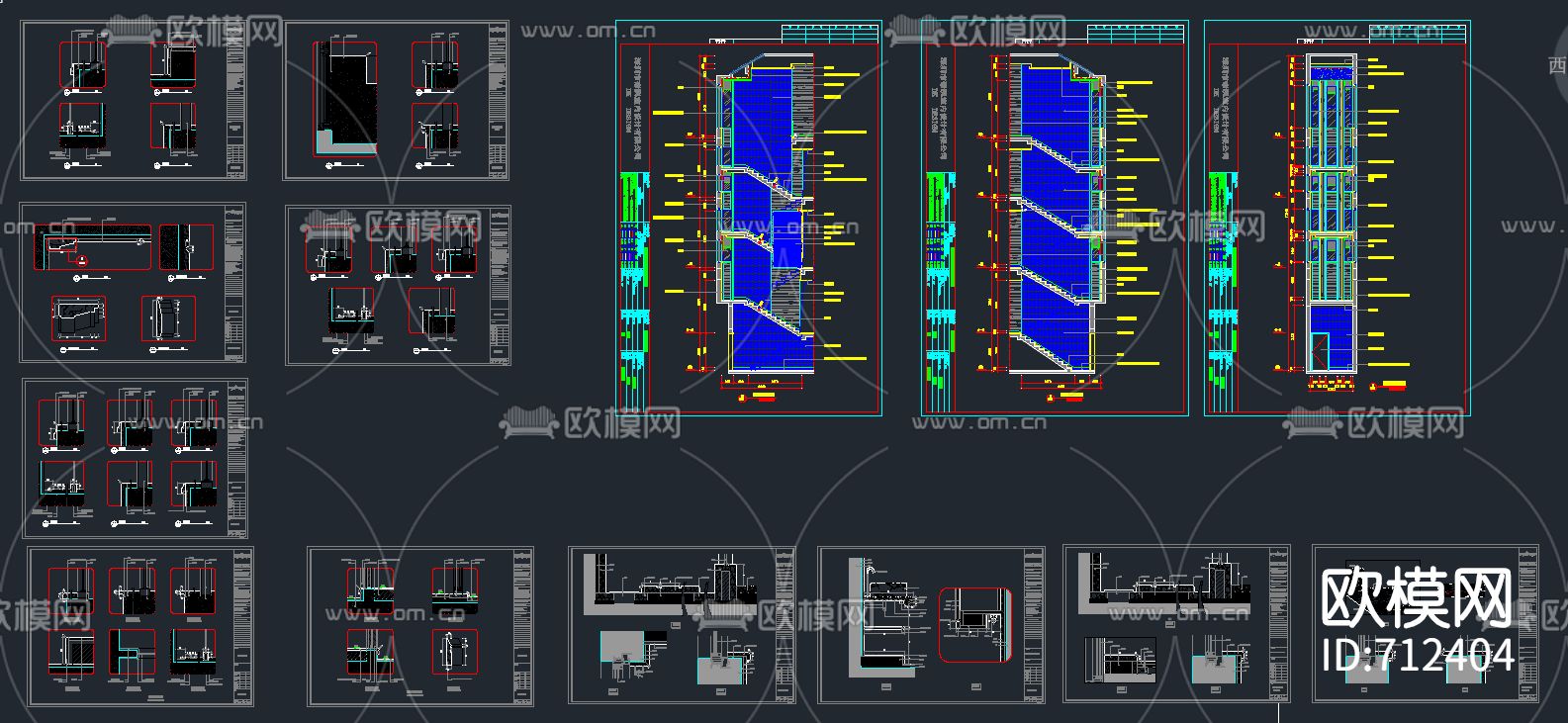Select stair section sheet with blue central shaft
The width and height of the screenshot is (1568, 723).
[749, 218]
